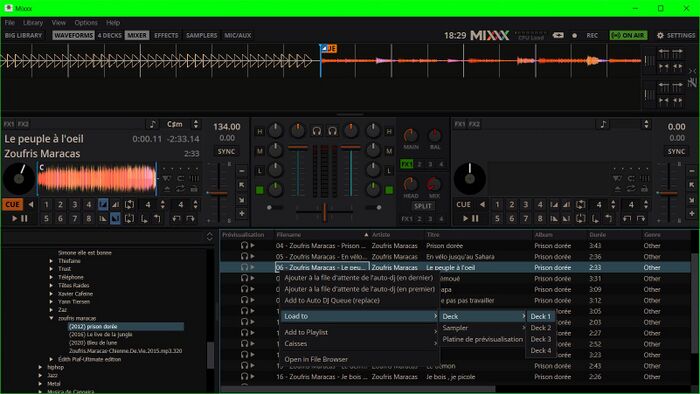Click the orange CUE button on deck 1
Viewport: 700px width, 394px height.
tap(12, 204)
